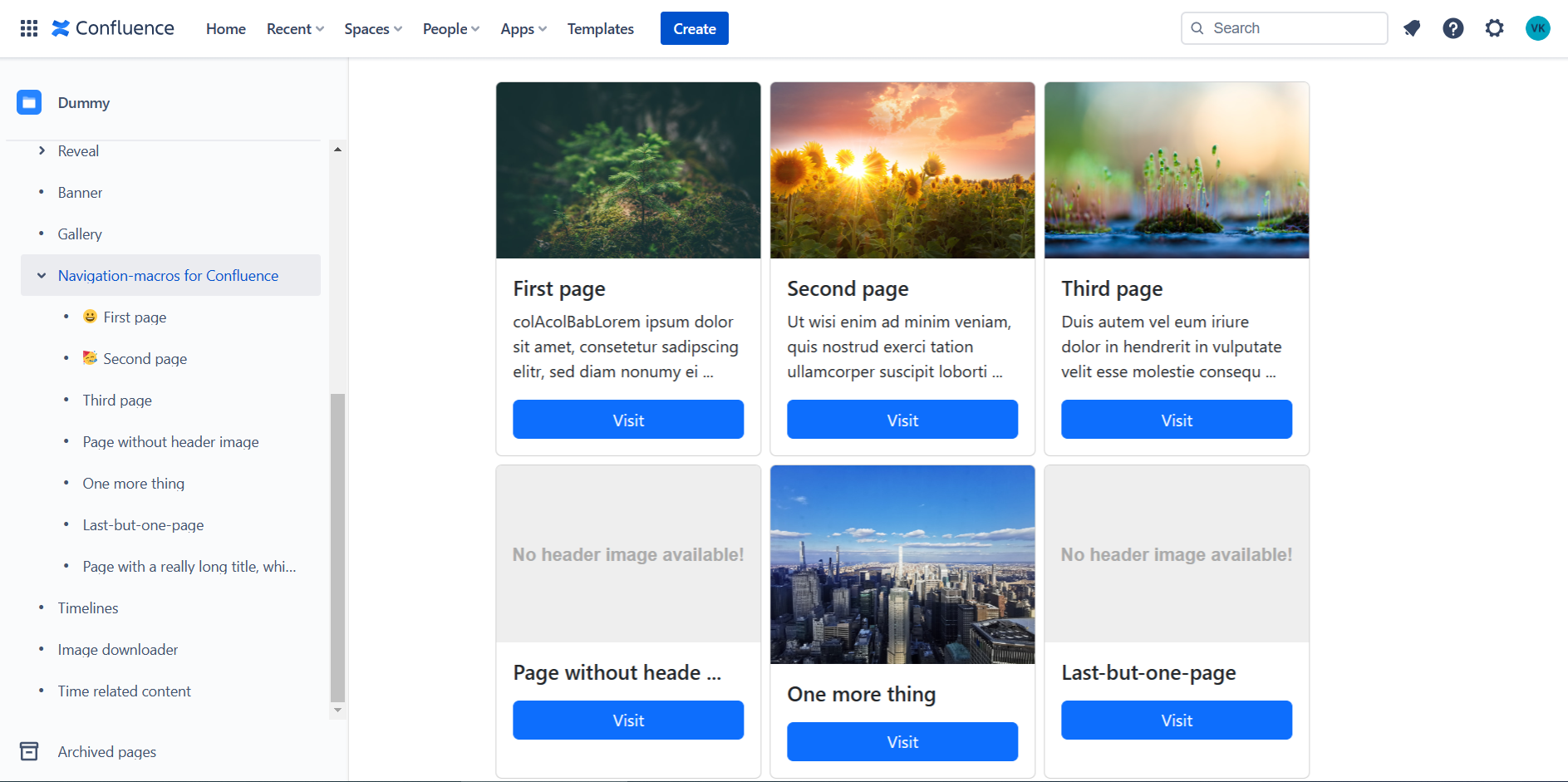
Task: Click the One more thing card title
Action: pyautogui.click(x=861, y=694)
